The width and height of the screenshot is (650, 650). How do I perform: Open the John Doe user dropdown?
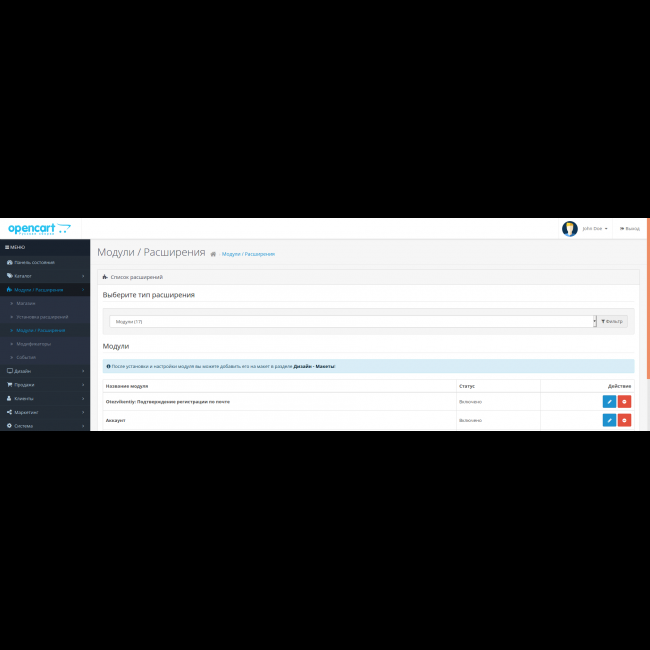coord(594,229)
